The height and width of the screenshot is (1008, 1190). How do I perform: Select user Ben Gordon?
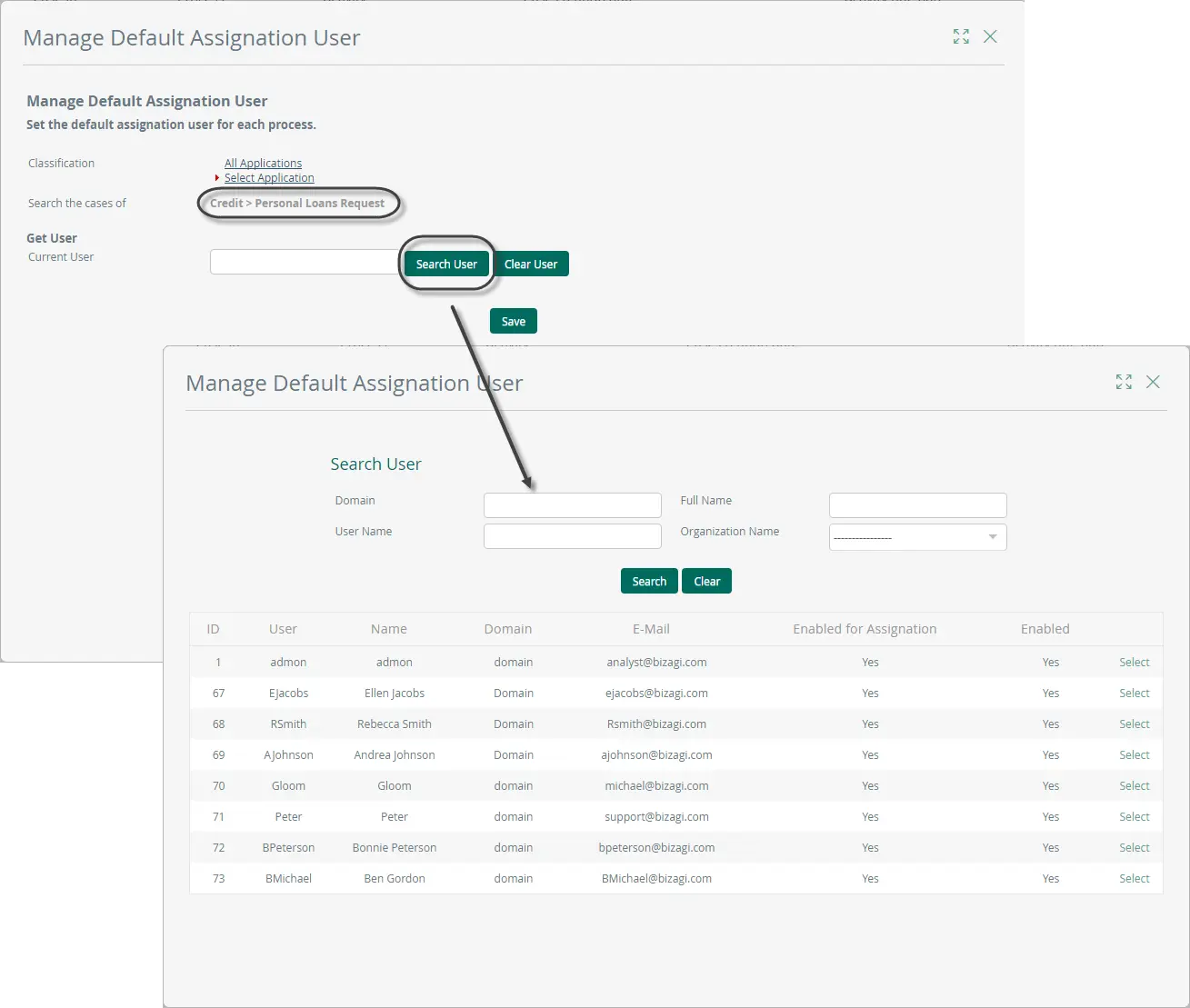[x=1134, y=879]
